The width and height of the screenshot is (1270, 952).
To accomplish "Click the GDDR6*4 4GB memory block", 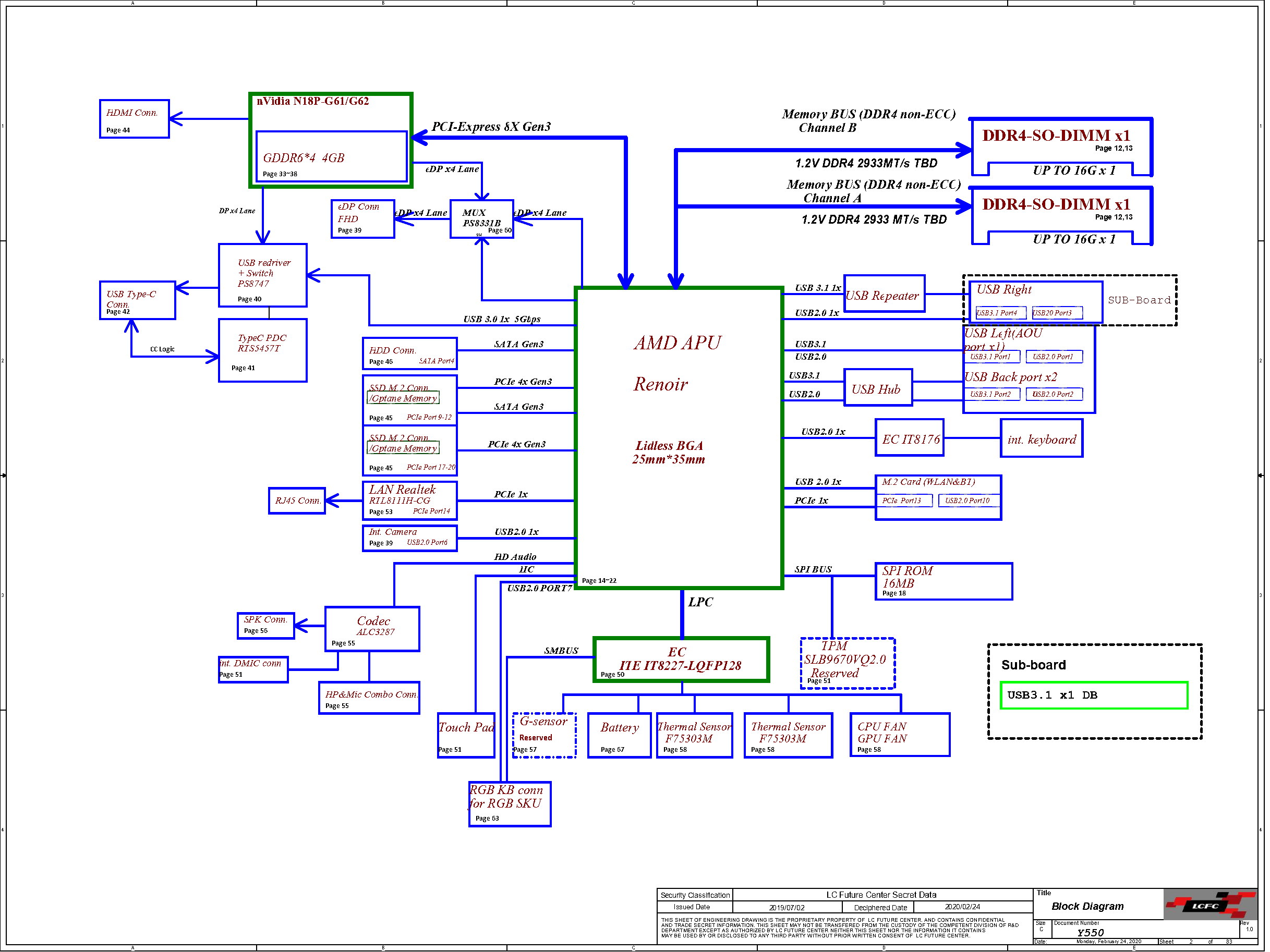I will pos(331,156).
